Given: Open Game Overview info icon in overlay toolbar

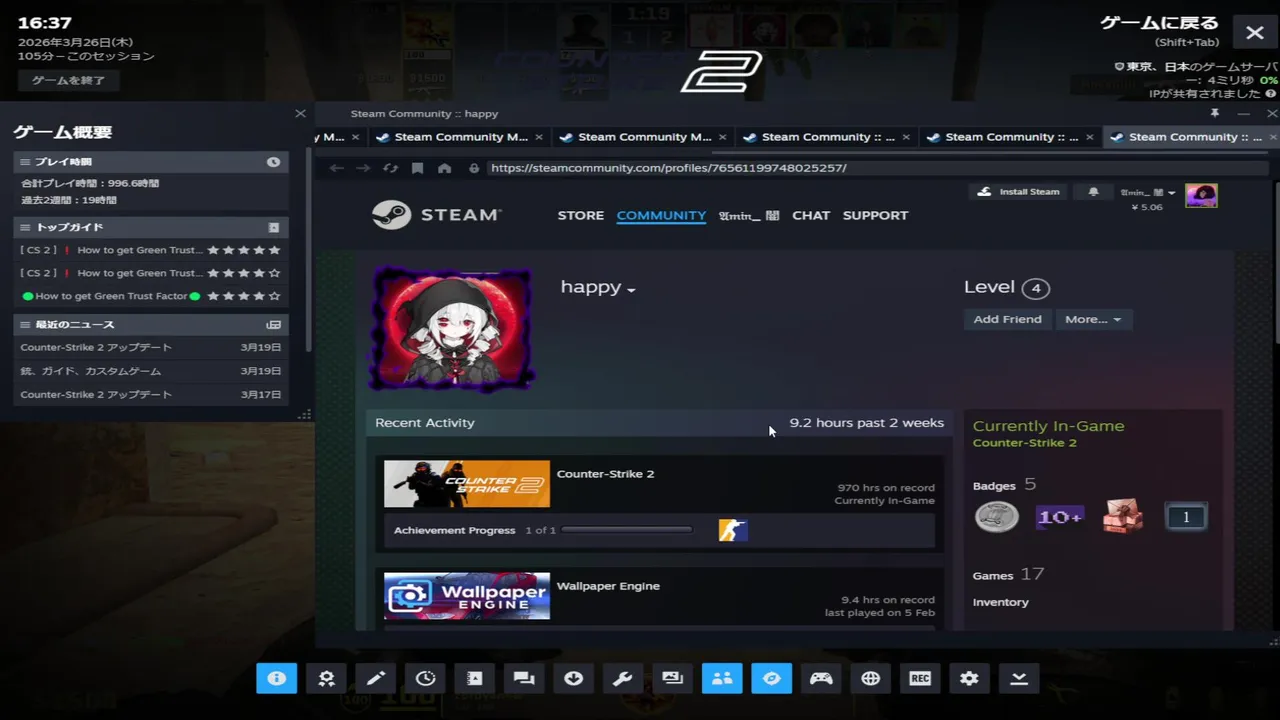Looking at the screenshot, I should pyautogui.click(x=277, y=678).
